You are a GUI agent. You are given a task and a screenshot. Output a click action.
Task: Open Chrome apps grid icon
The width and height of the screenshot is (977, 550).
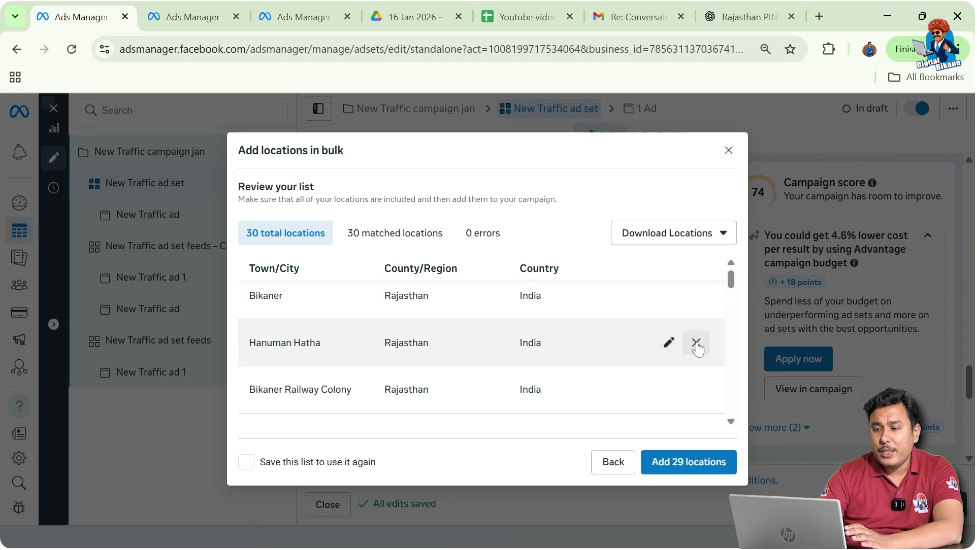pyautogui.click(x=16, y=77)
